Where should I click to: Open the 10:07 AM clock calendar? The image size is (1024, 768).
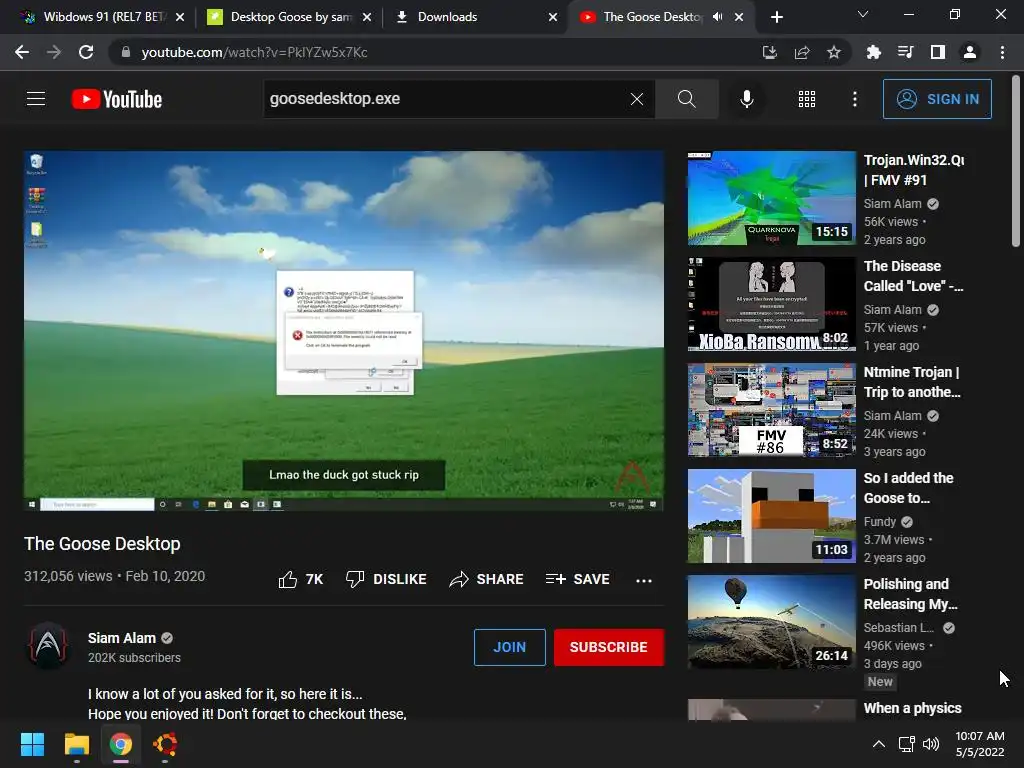coord(980,744)
